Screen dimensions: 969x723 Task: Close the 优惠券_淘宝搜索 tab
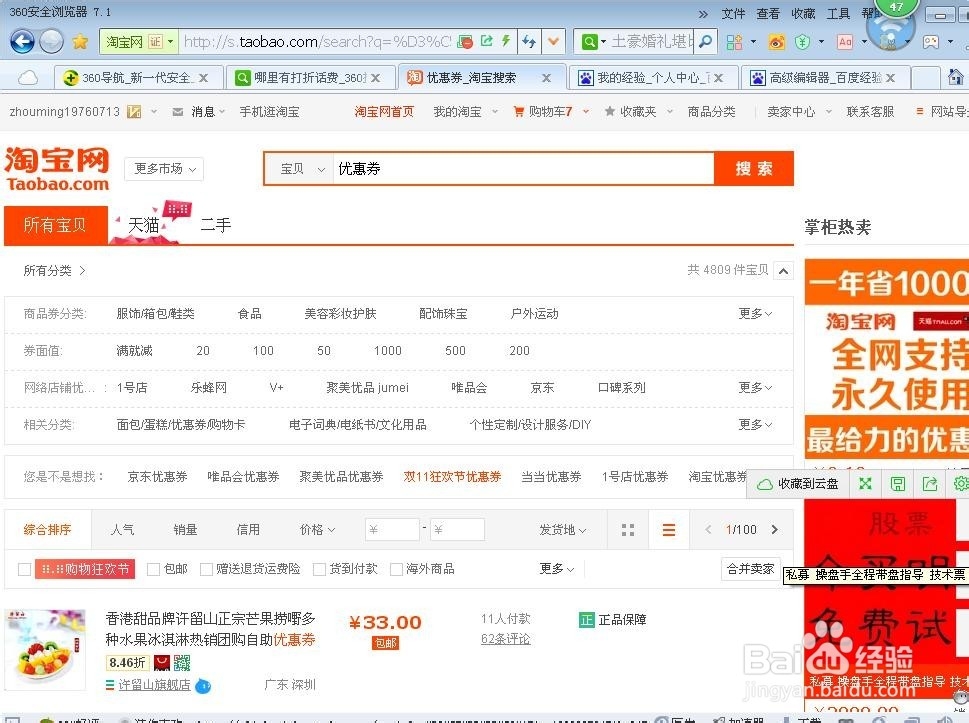[546, 78]
